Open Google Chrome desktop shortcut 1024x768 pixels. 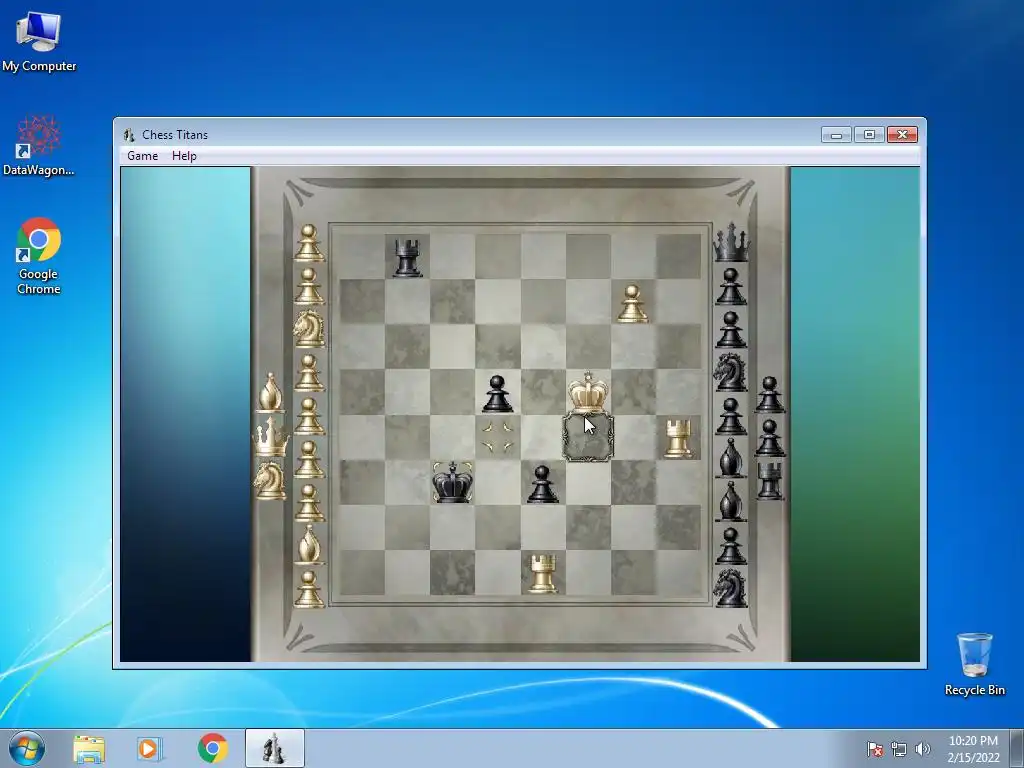click(39, 255)
